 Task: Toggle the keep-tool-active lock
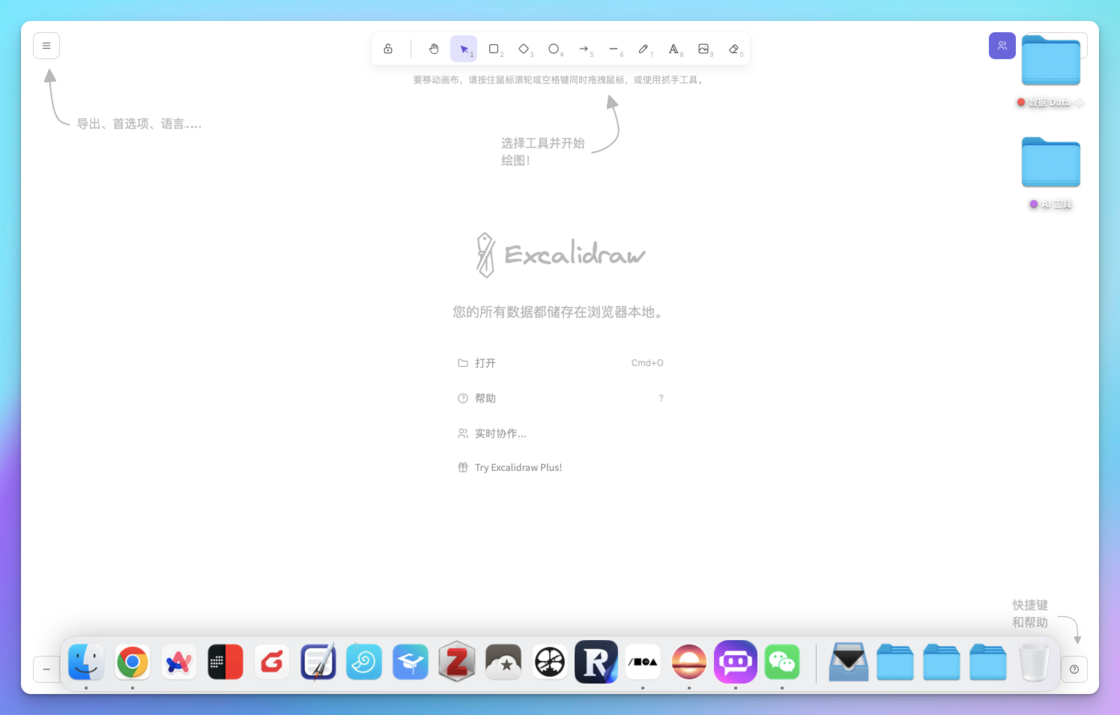click(389, 48)
